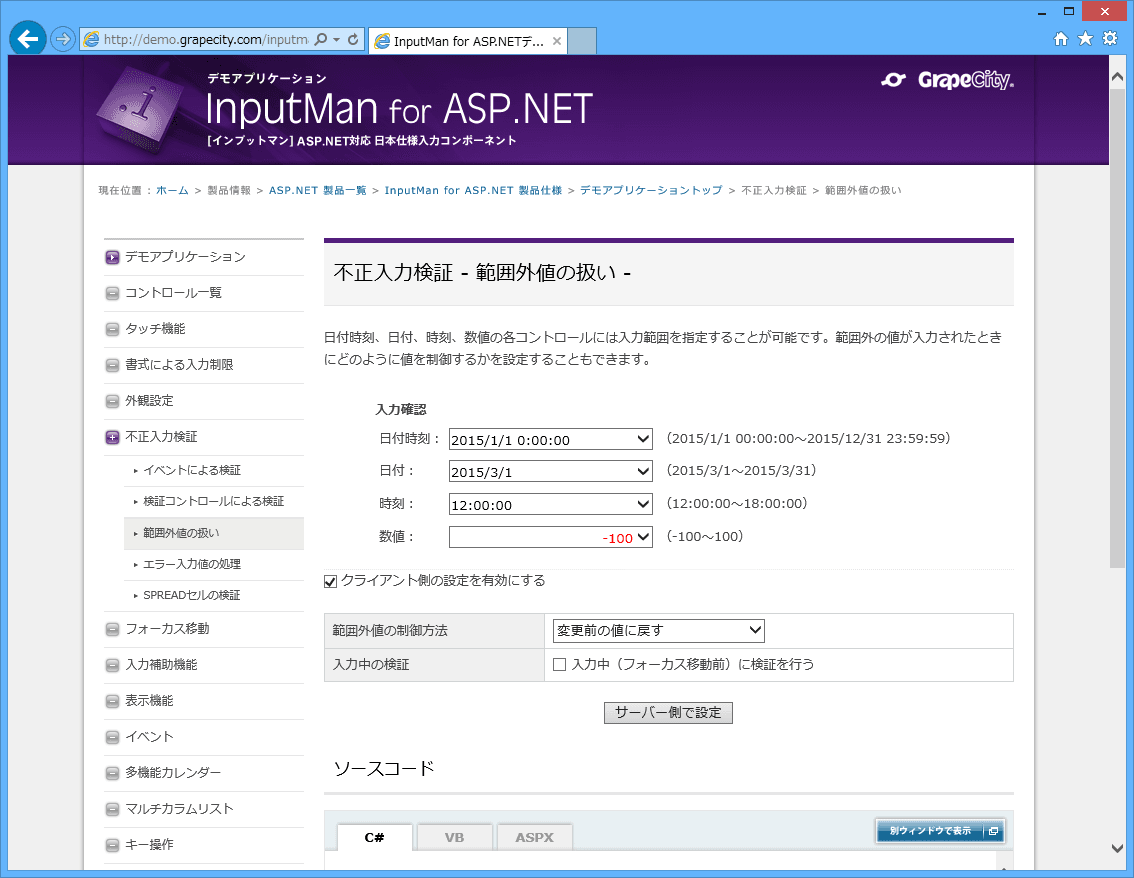Click the page refresh icon
Screen dimensions: 1134x878
[x=353, y=40]
